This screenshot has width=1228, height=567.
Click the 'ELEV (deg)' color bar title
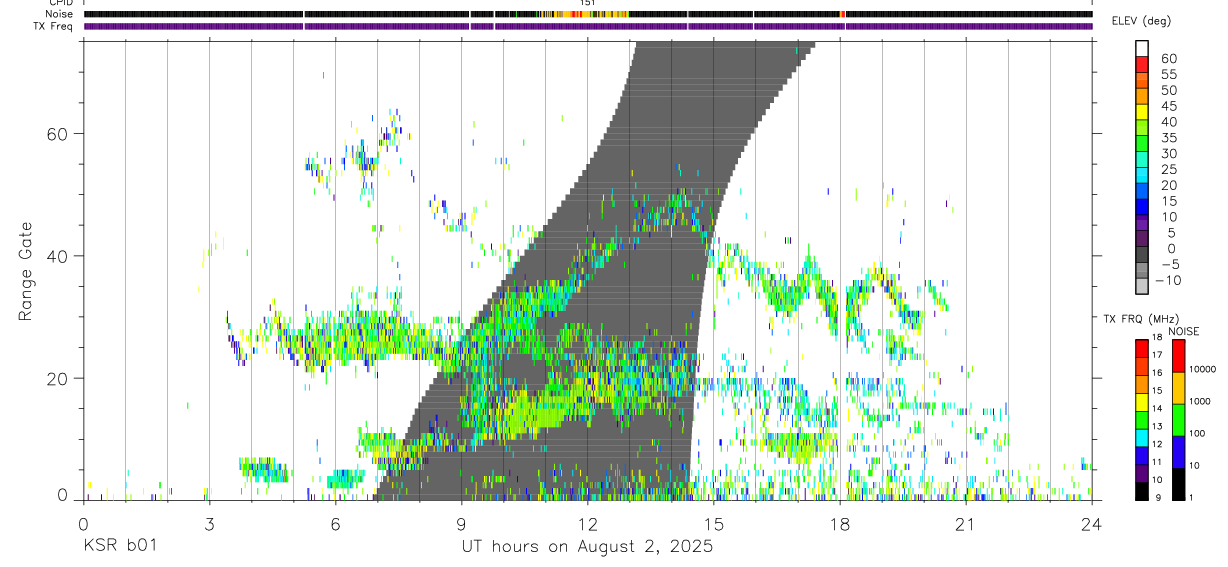[1140, 21]
